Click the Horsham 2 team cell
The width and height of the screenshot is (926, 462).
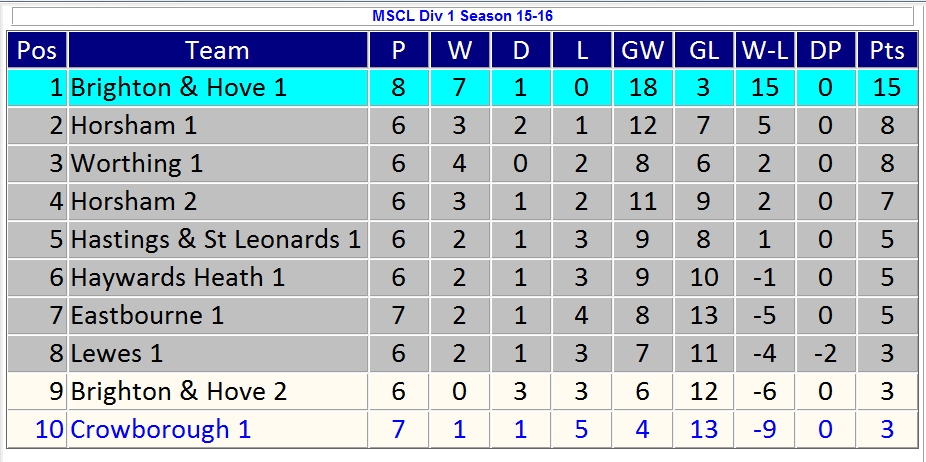click(x=134, y=201)
